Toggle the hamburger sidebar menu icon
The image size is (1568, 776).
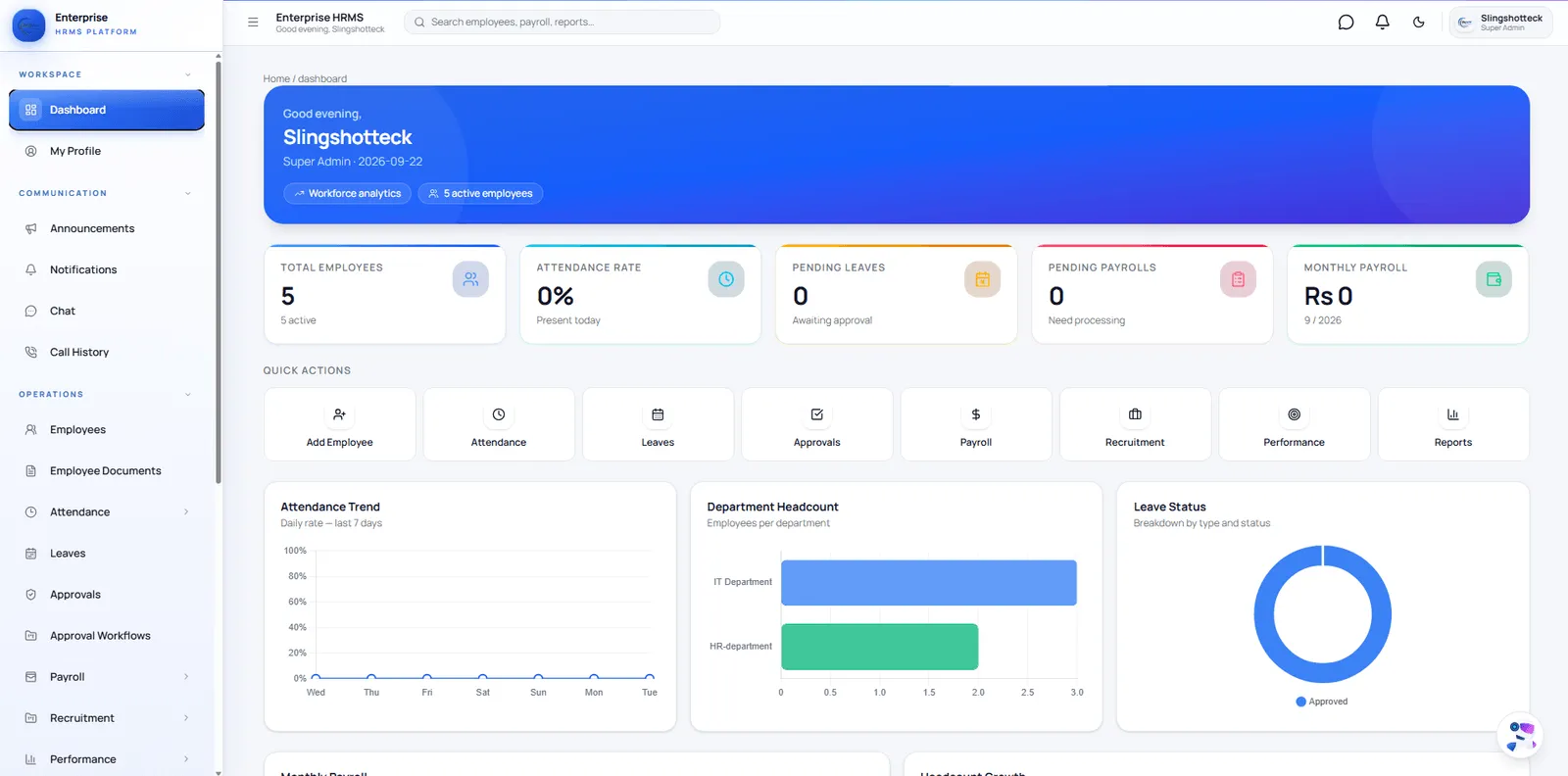click(x=253, y=23)
